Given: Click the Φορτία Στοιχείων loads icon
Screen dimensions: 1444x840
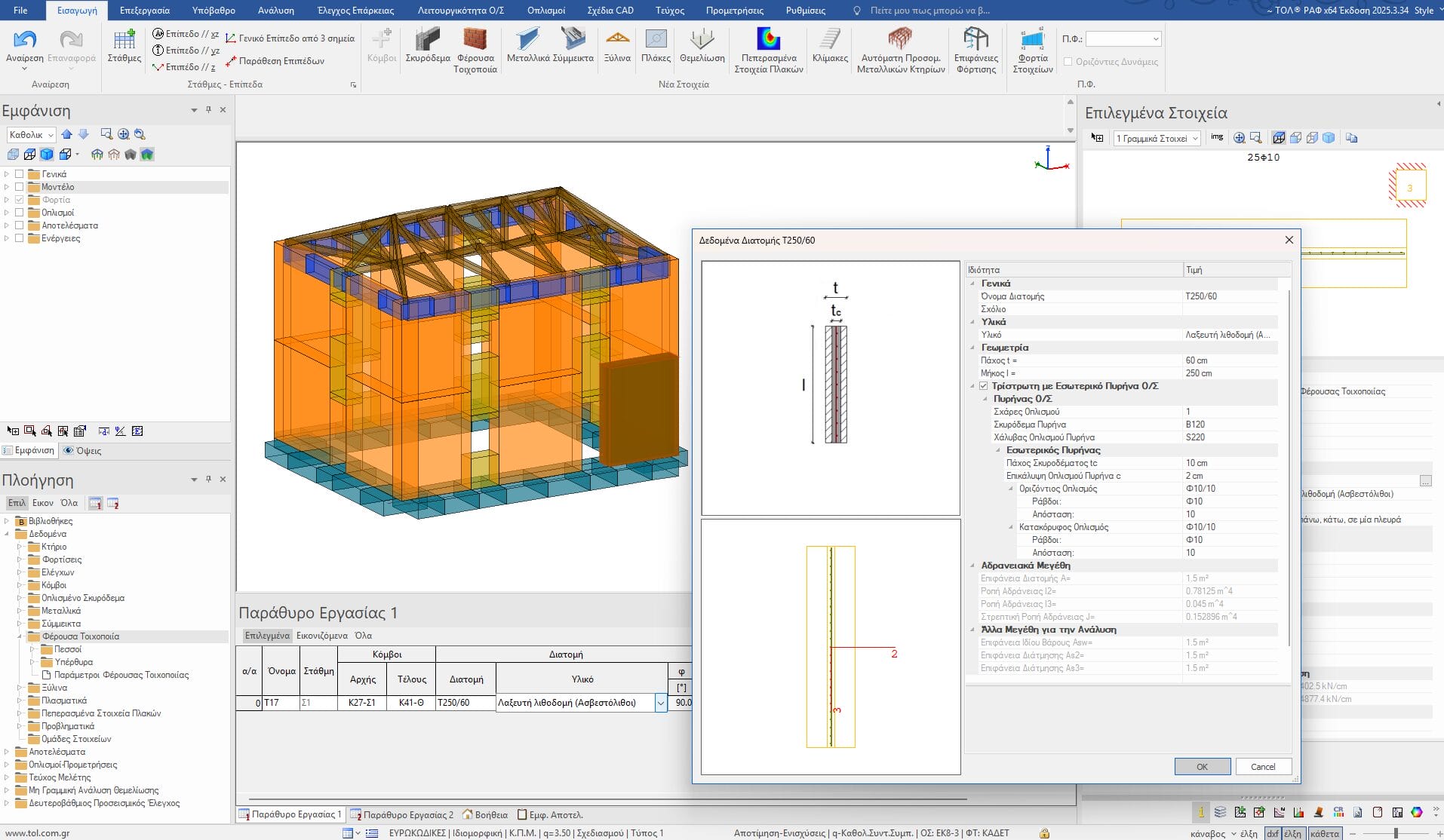Looking at the screenshot, I should tap(1032, 40).
